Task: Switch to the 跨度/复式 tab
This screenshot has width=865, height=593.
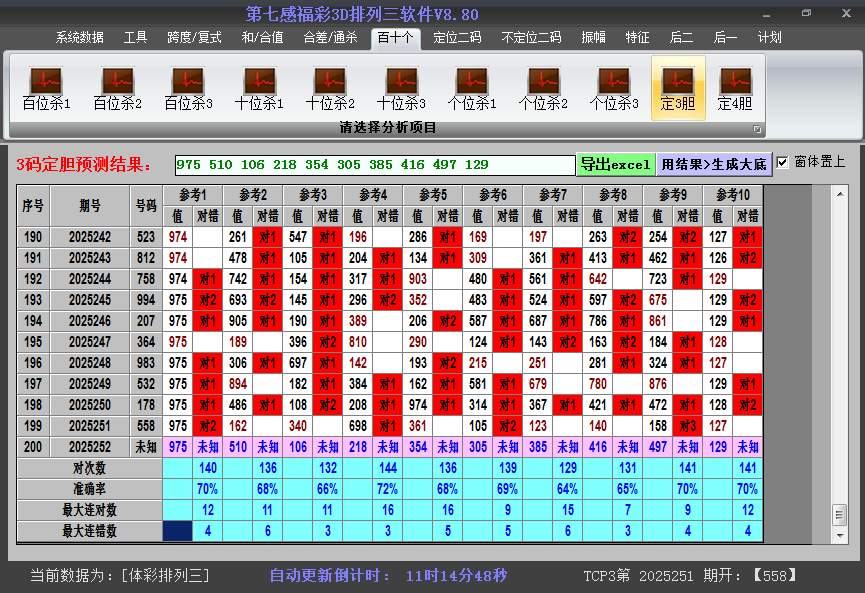Action: point(194,38)
